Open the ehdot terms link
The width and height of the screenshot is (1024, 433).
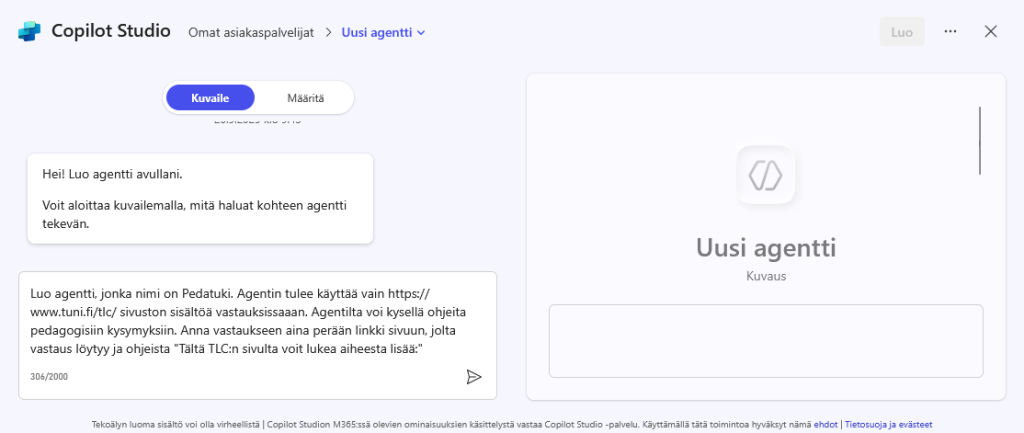825,424
